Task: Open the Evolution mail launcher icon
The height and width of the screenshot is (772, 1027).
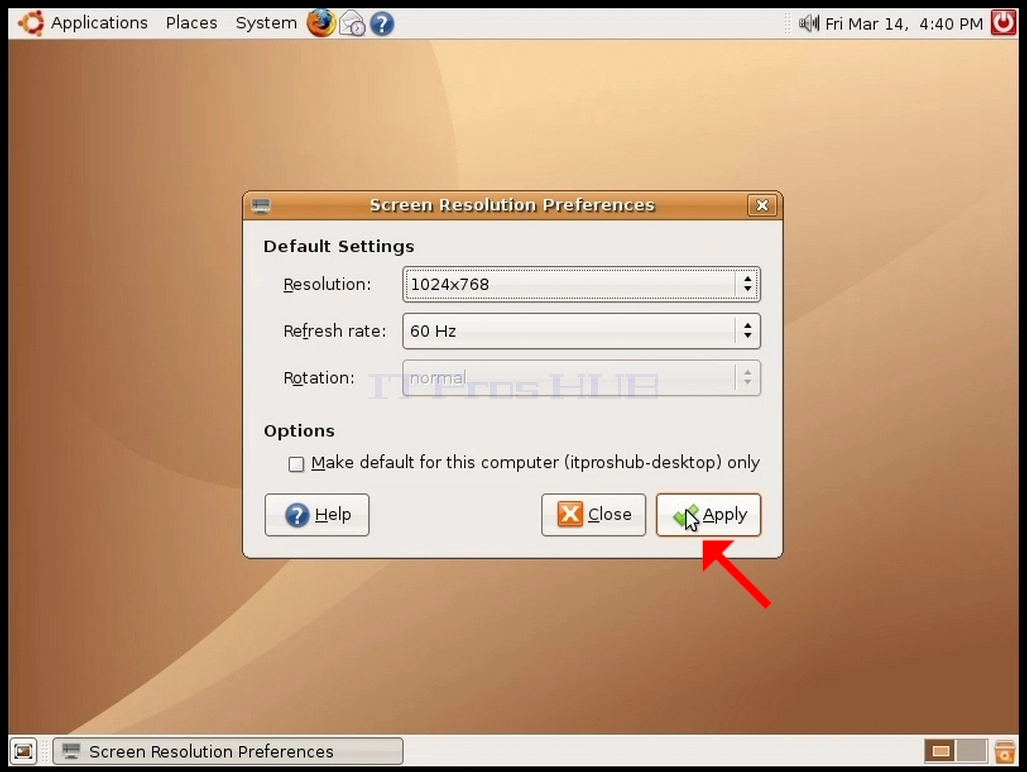Action: [x=352, y=24]
